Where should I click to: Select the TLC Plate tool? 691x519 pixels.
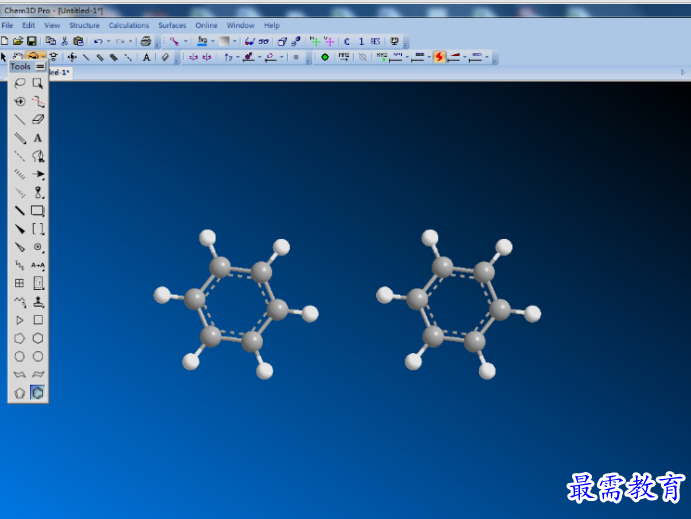pos(38,283)
